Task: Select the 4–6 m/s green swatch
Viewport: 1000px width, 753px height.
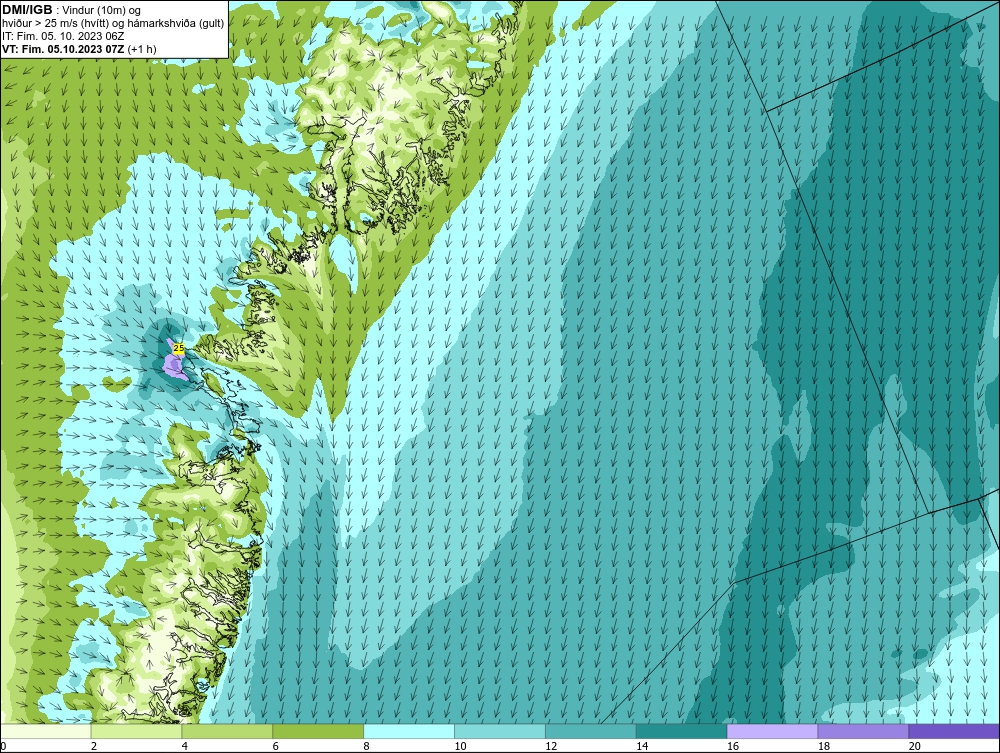Action: point(227,731)
